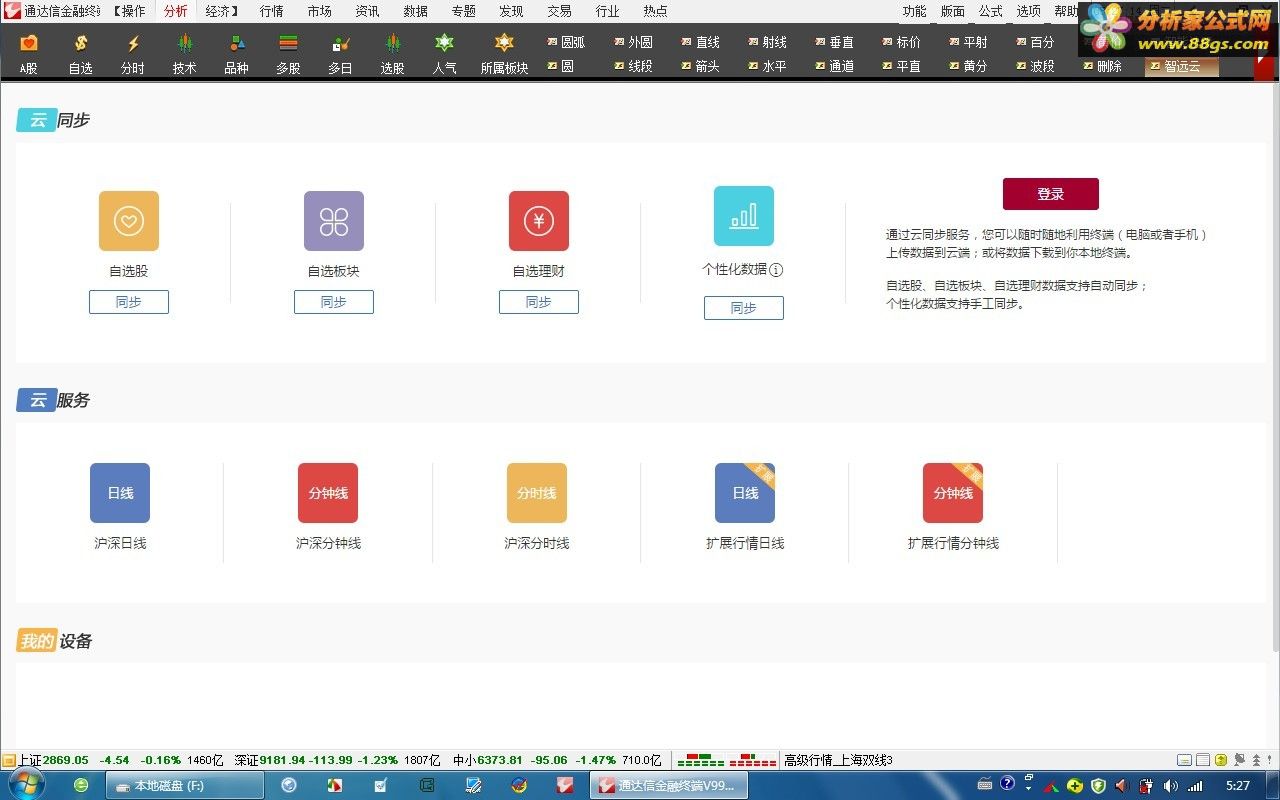Open the 行情 menu

[271, 11]
